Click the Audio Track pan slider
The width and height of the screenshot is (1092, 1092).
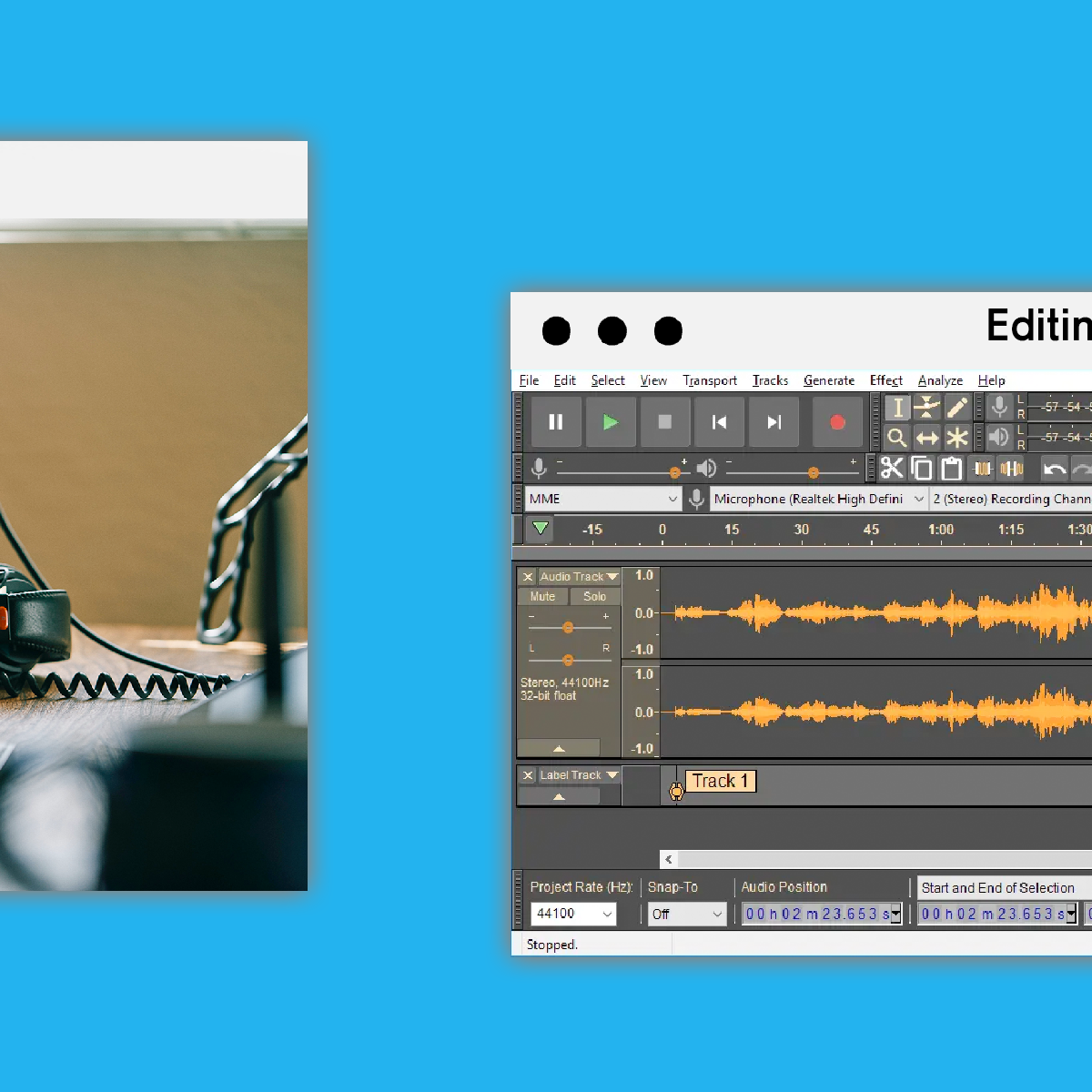pos(569,660)
